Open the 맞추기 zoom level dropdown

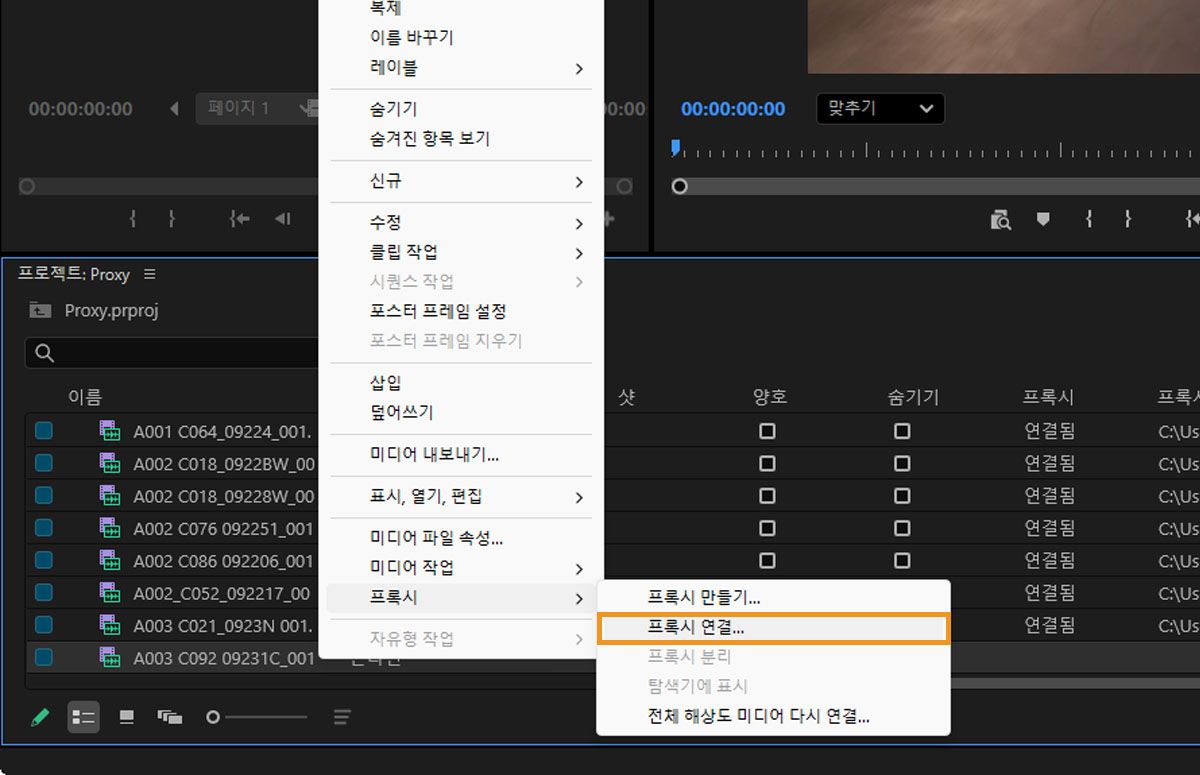(x=879, y=109)
